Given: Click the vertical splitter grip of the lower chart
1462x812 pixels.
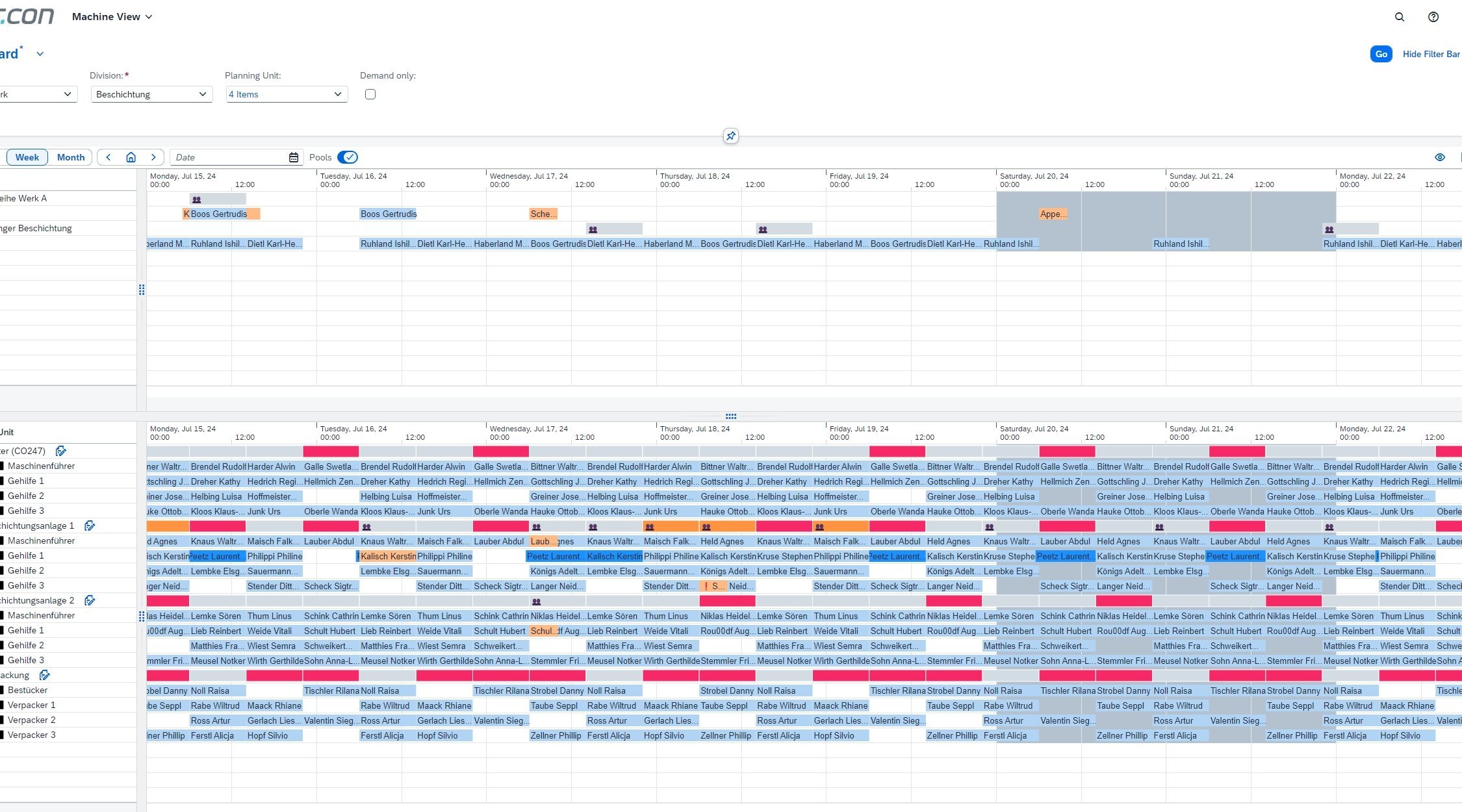Looking at the screenshot, I should click(x=142, y=616).
